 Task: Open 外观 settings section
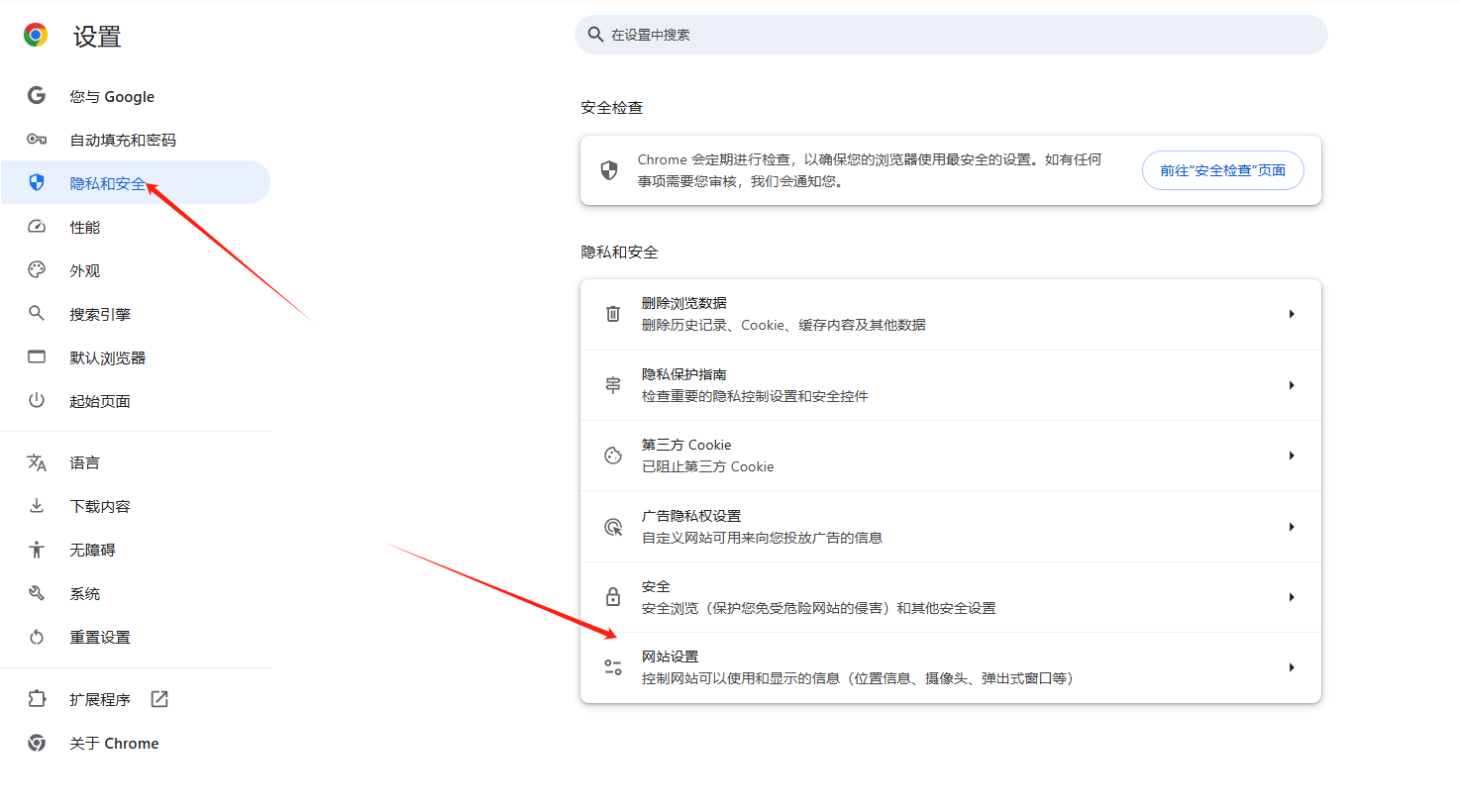135,270
